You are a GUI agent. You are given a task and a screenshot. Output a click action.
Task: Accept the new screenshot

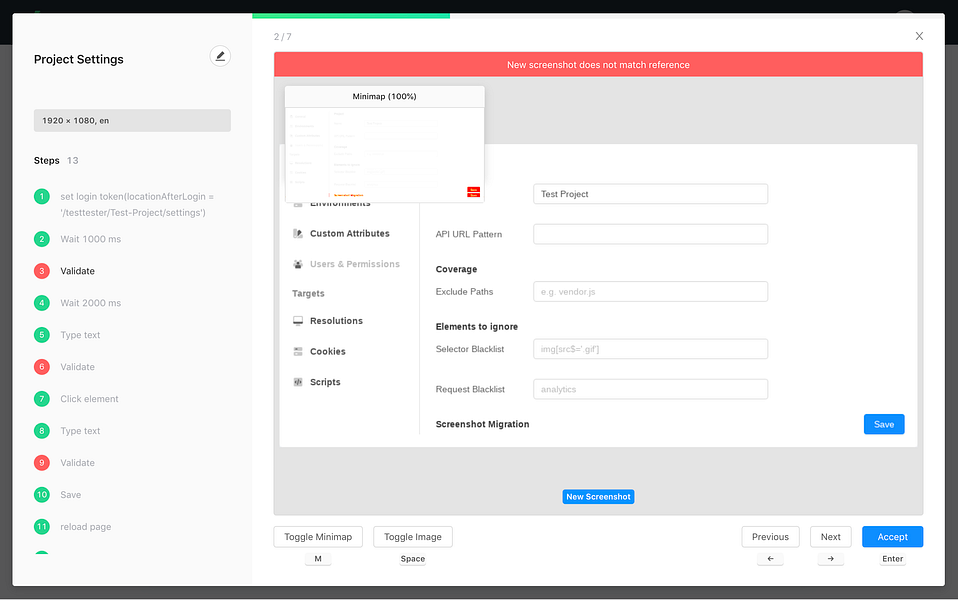893,537
